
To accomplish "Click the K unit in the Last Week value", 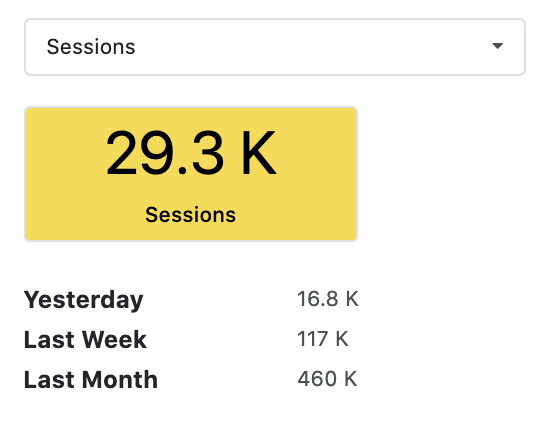I will [x=342, y=339].
